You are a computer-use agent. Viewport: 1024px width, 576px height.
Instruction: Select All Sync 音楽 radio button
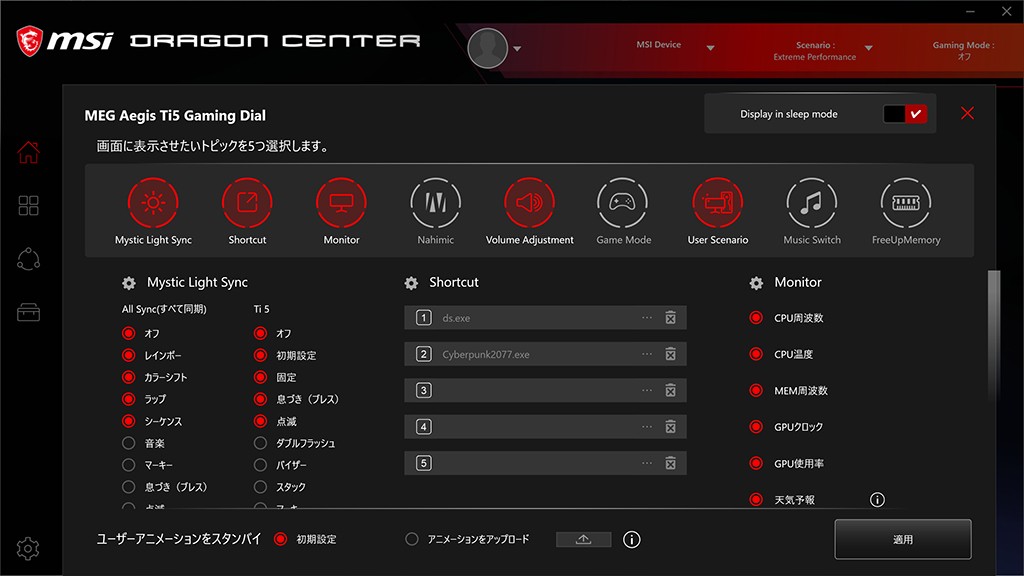(x=129, y=443)
